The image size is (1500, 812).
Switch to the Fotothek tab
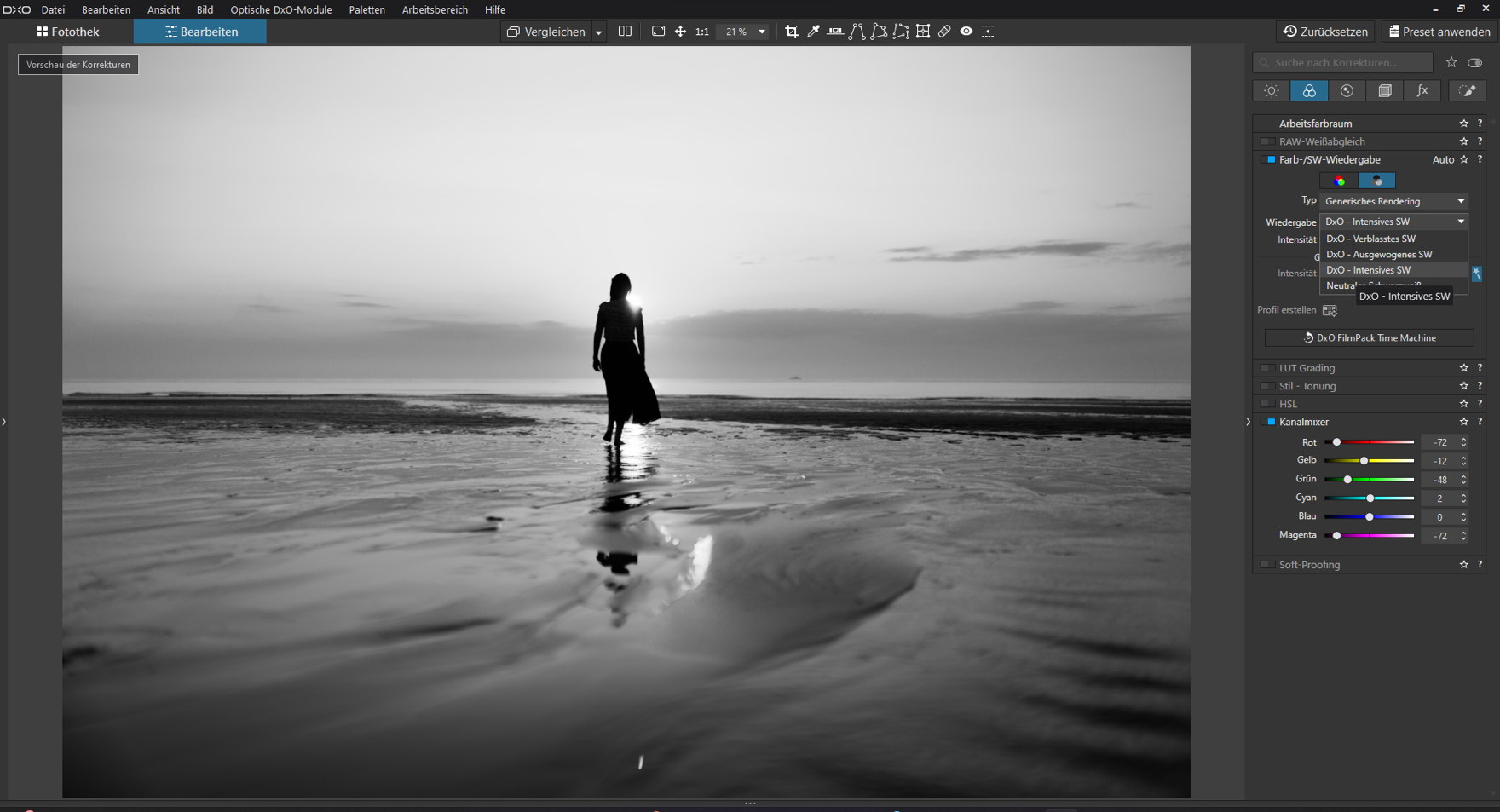[67, 32]
